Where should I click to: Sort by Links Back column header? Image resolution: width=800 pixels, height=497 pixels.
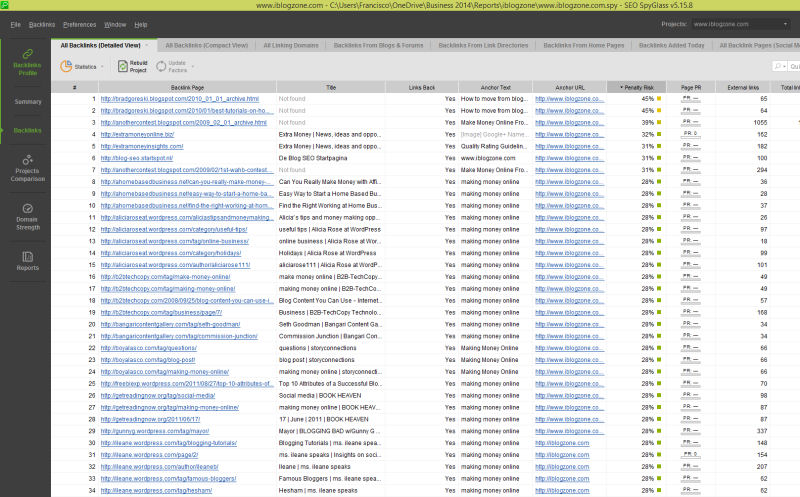tap(422, 87)
